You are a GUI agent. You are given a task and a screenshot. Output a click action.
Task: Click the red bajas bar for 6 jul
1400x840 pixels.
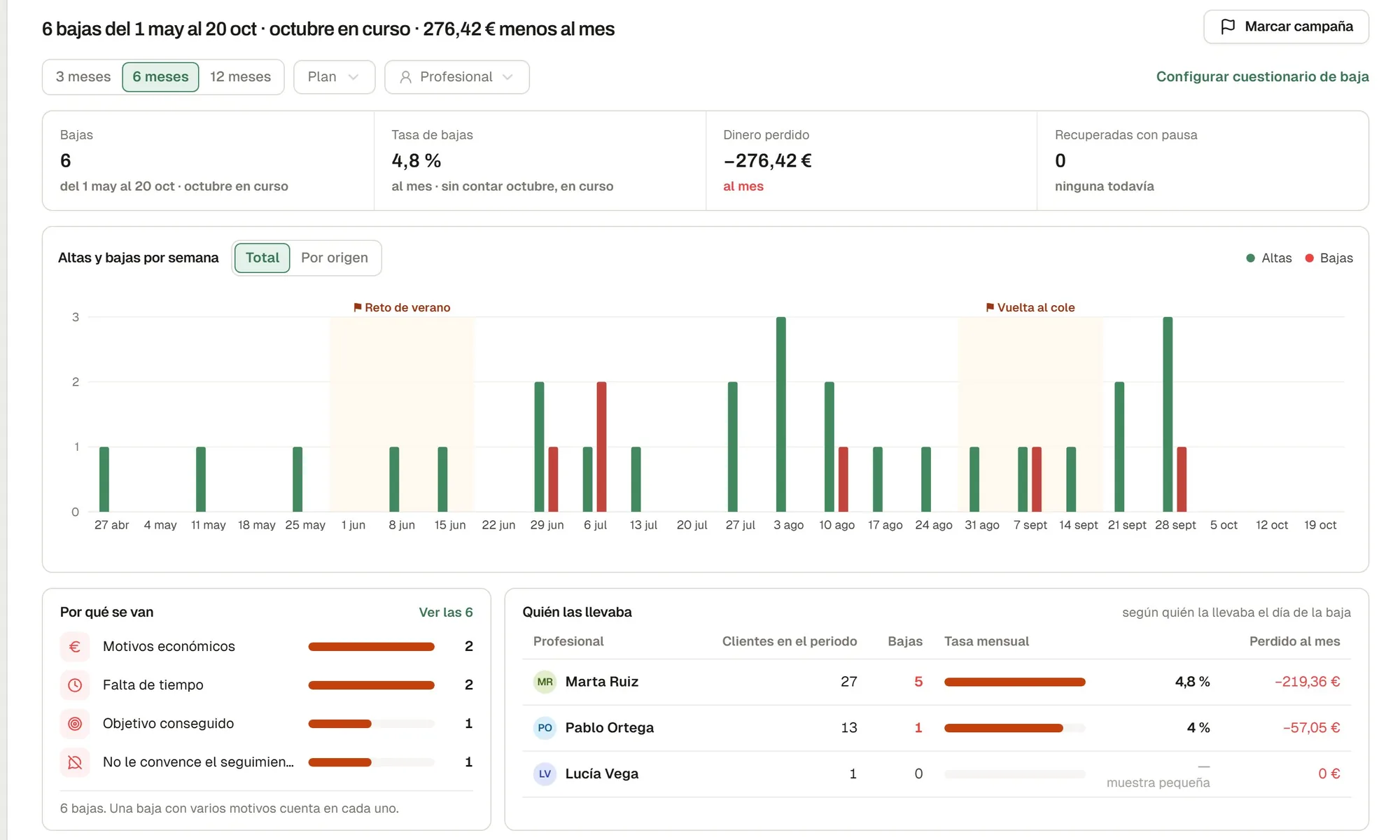tap(601, 447)
